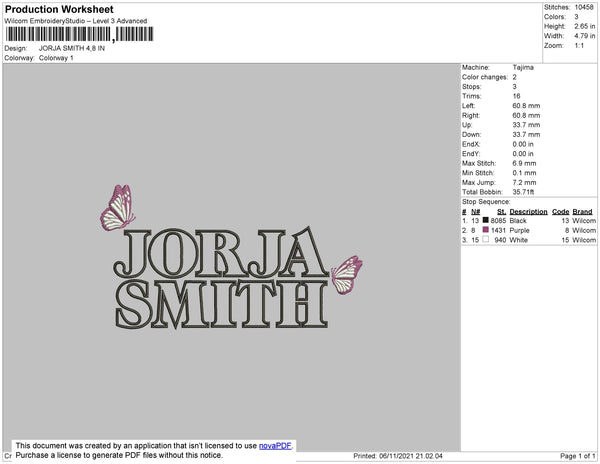Click the 'St.' column header
This screenshot has height=464, width=600.
tap(501, 212)
